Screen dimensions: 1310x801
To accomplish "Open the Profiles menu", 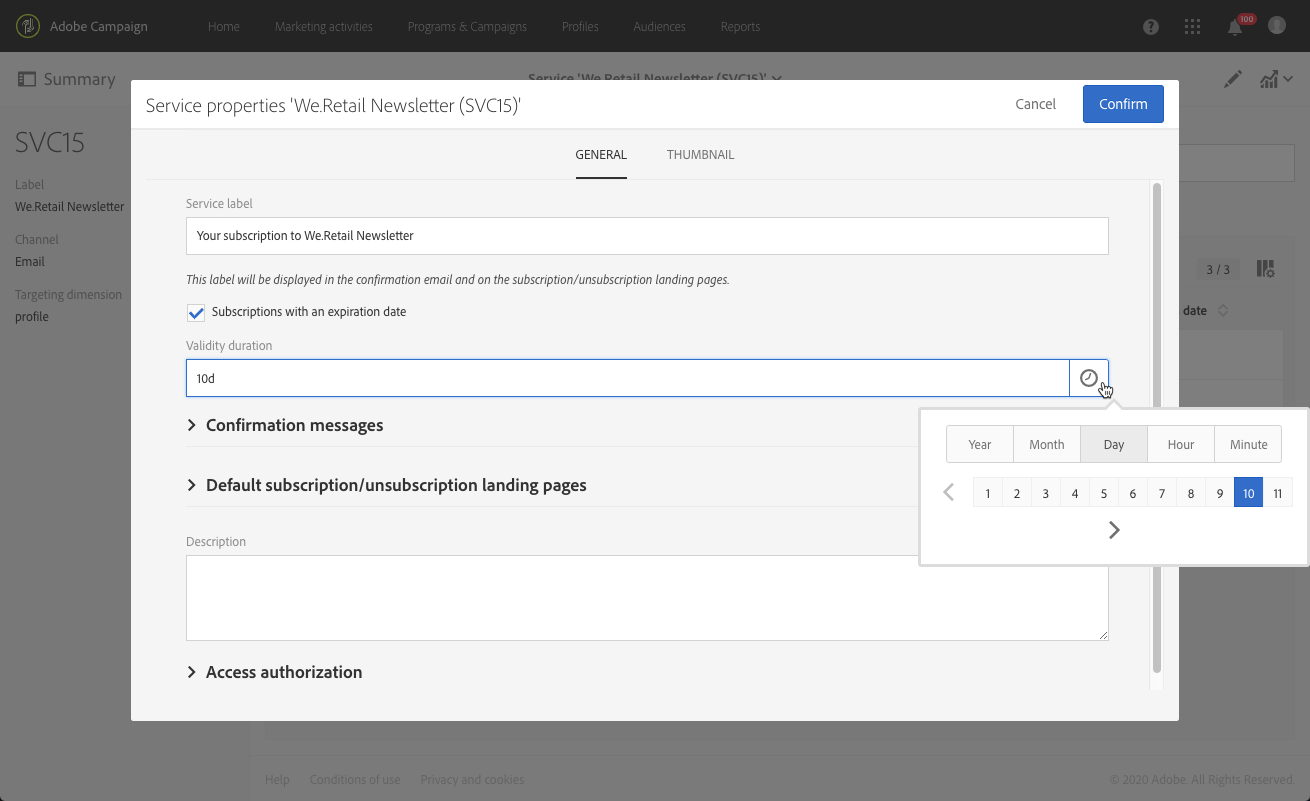I will pos(580,26).
